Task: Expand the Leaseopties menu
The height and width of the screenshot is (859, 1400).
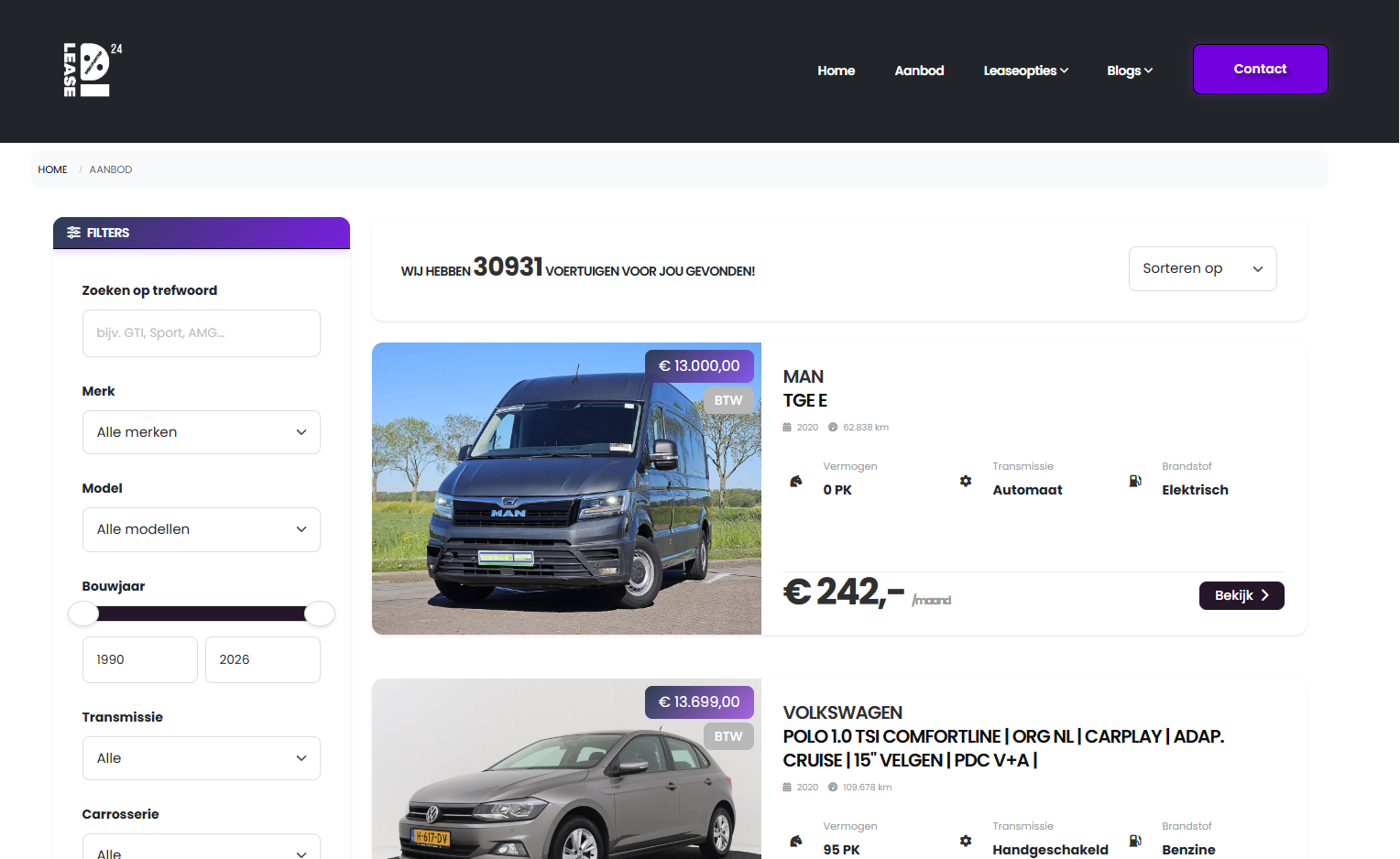Action: tap(1026, 71)
